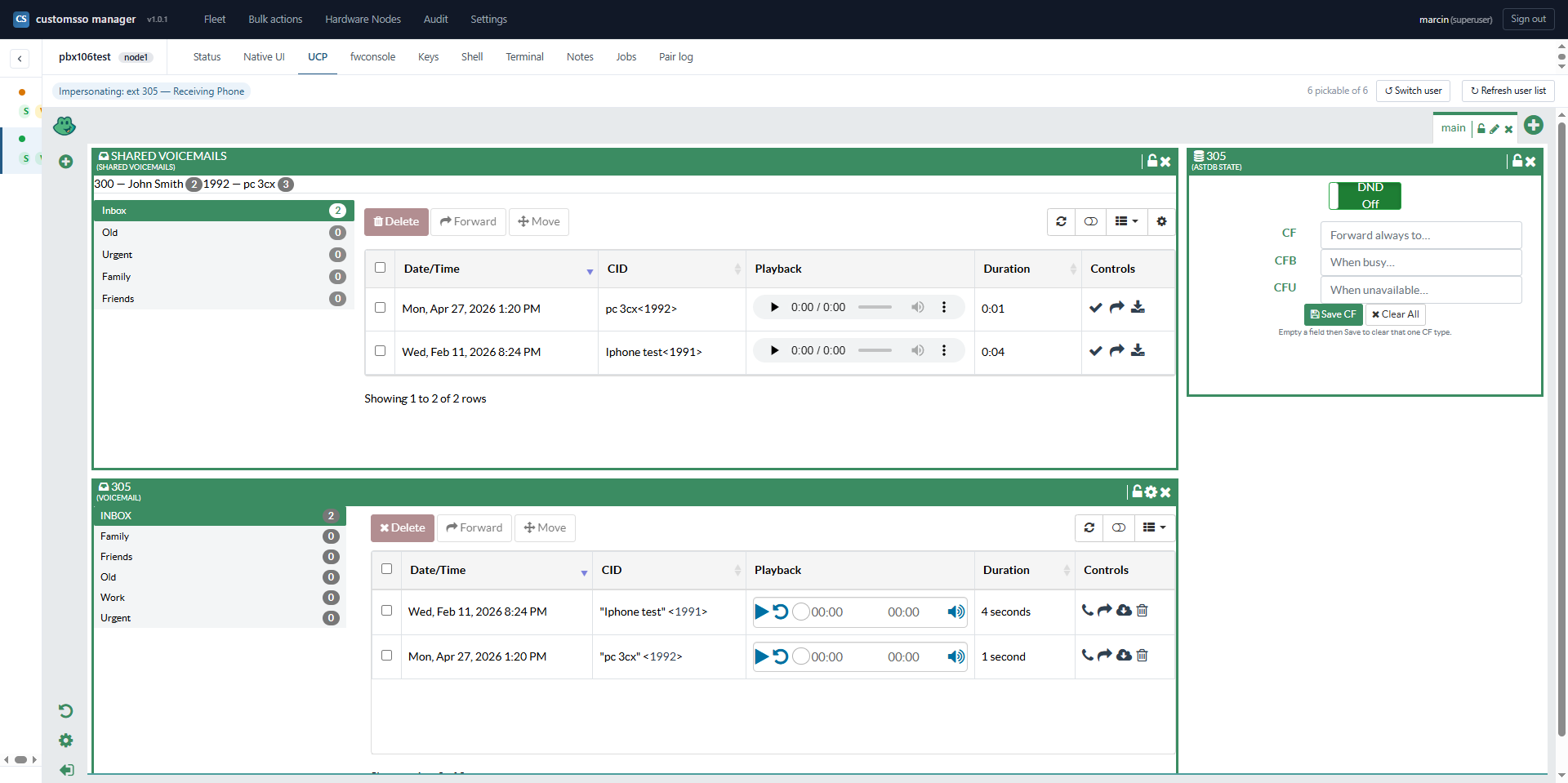Play the Iphone test 305 voicemail
The image size is (1568, 783).
click(x=762, y=612)
